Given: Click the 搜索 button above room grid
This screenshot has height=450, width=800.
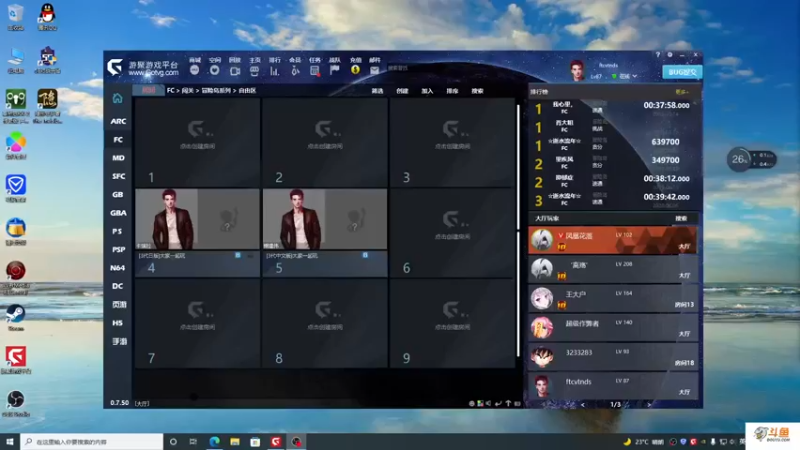Looking at the screenshot, I should click(477, 91).
